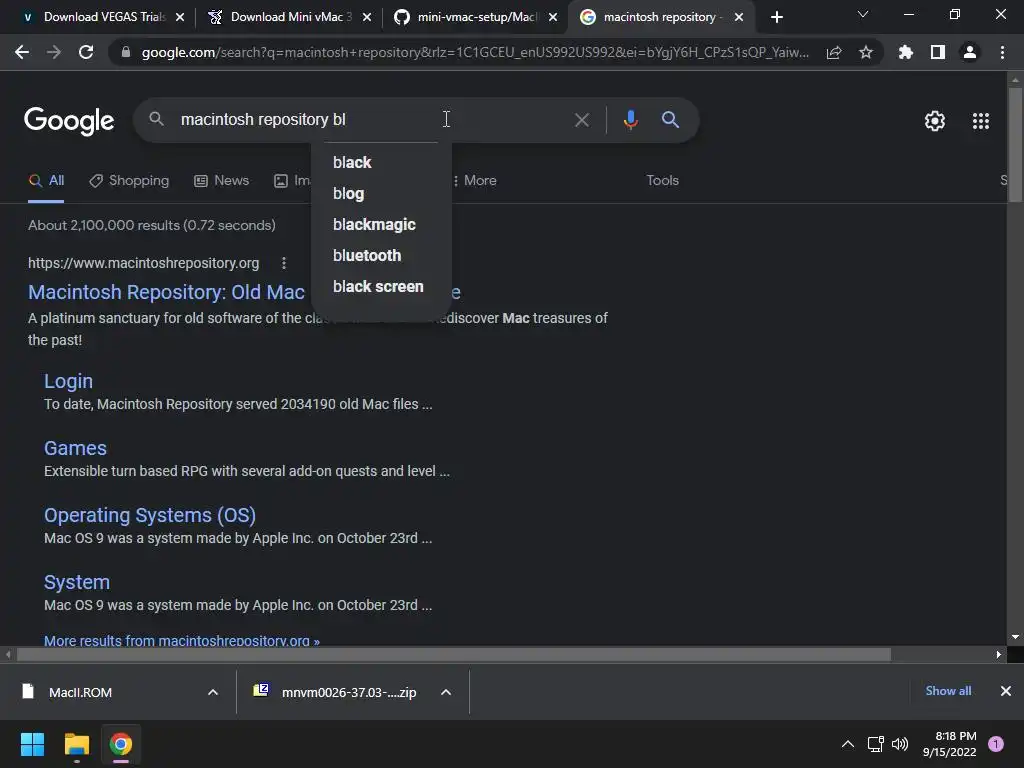Screen dimensions: 1024x768
Task: Close the Download Mini vMac tab
Action: click(367, 18)
